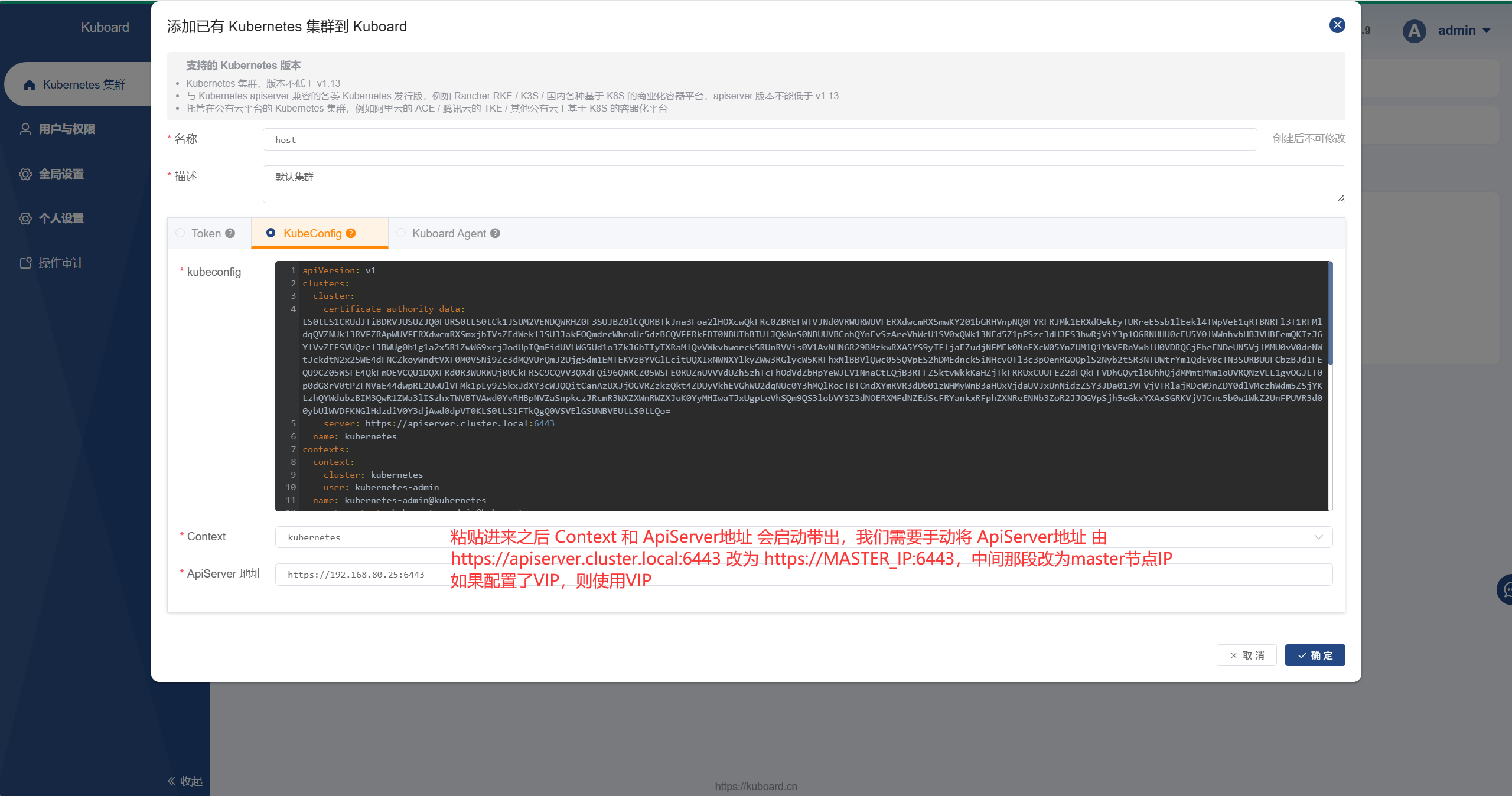Collapse the sidebar with 收起
This screenshot has height=796, width=1512.
[x=185, y=781]
